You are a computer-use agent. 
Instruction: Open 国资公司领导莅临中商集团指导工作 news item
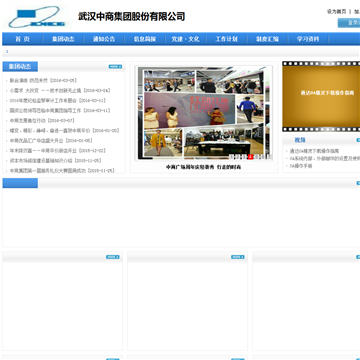click(x=60, y=111)
